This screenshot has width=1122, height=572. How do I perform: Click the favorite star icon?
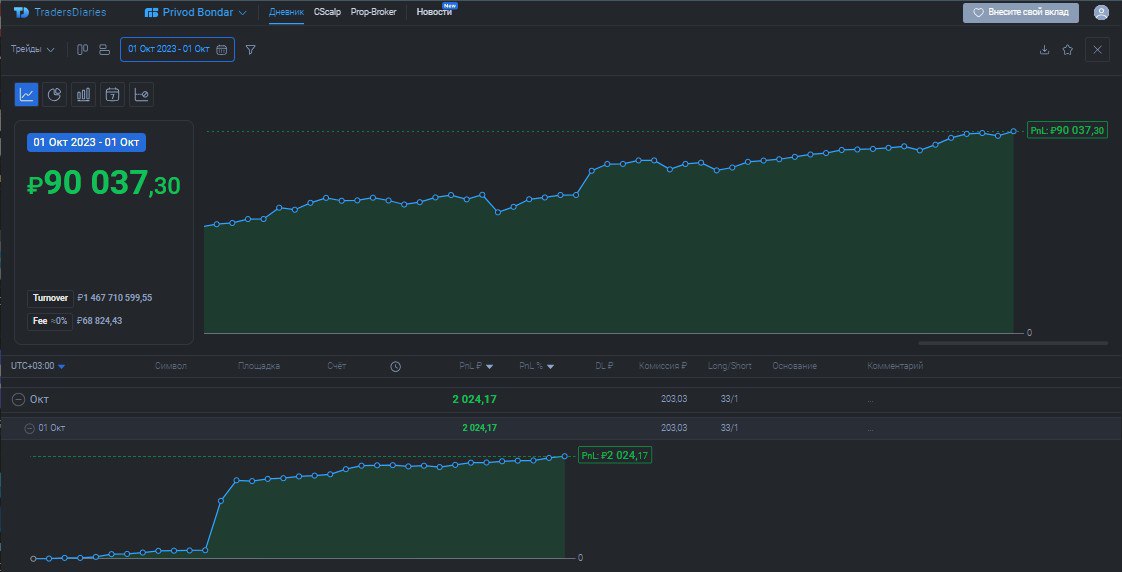pos(1068,49)
